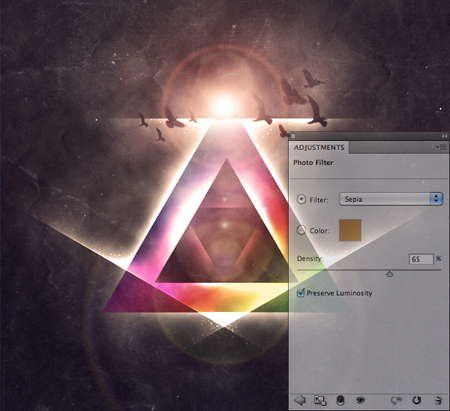Click the Density slider handle

pos(390,274)
